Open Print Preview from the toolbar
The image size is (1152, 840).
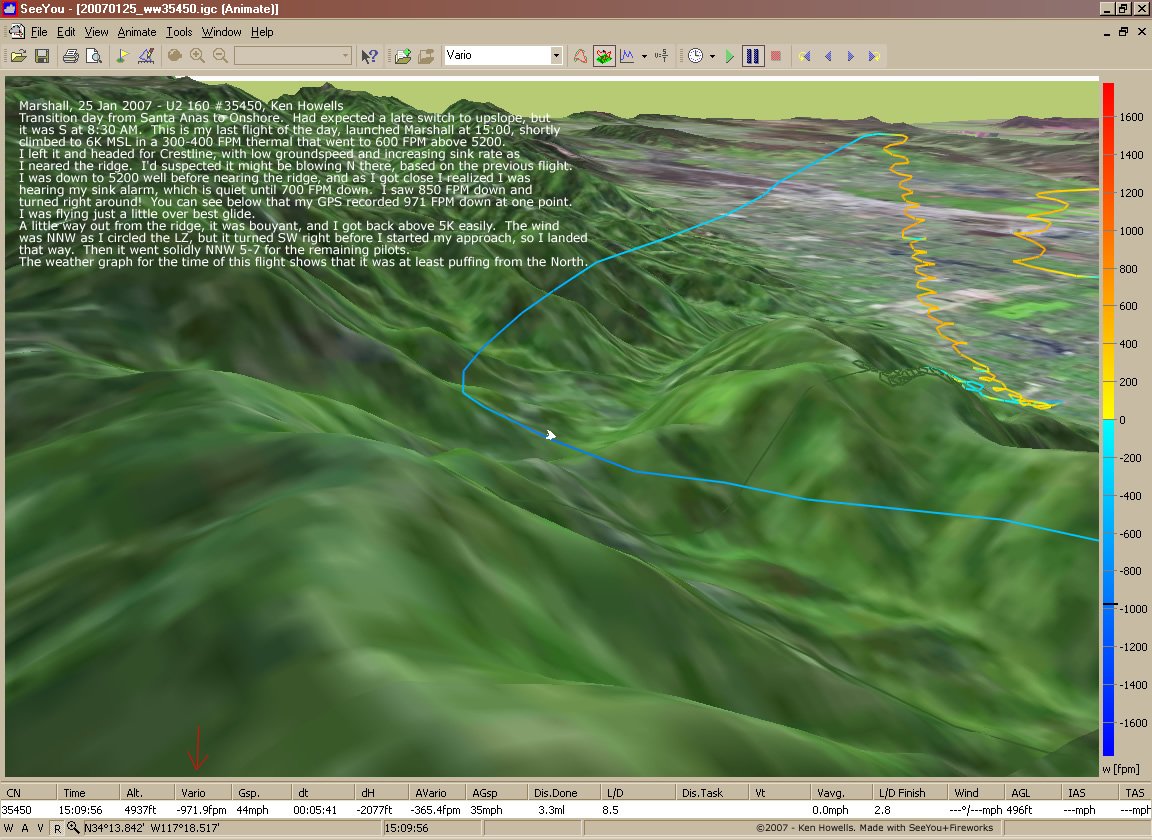coord(93,56)
